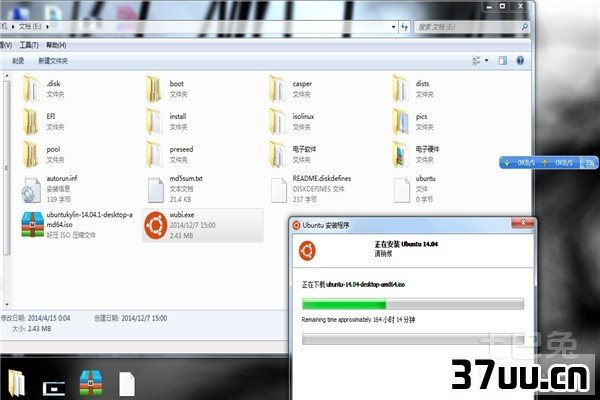Viewport: 600px width, 400px height.
Task: Open the casper folder icon
Action: coord(277,89)
